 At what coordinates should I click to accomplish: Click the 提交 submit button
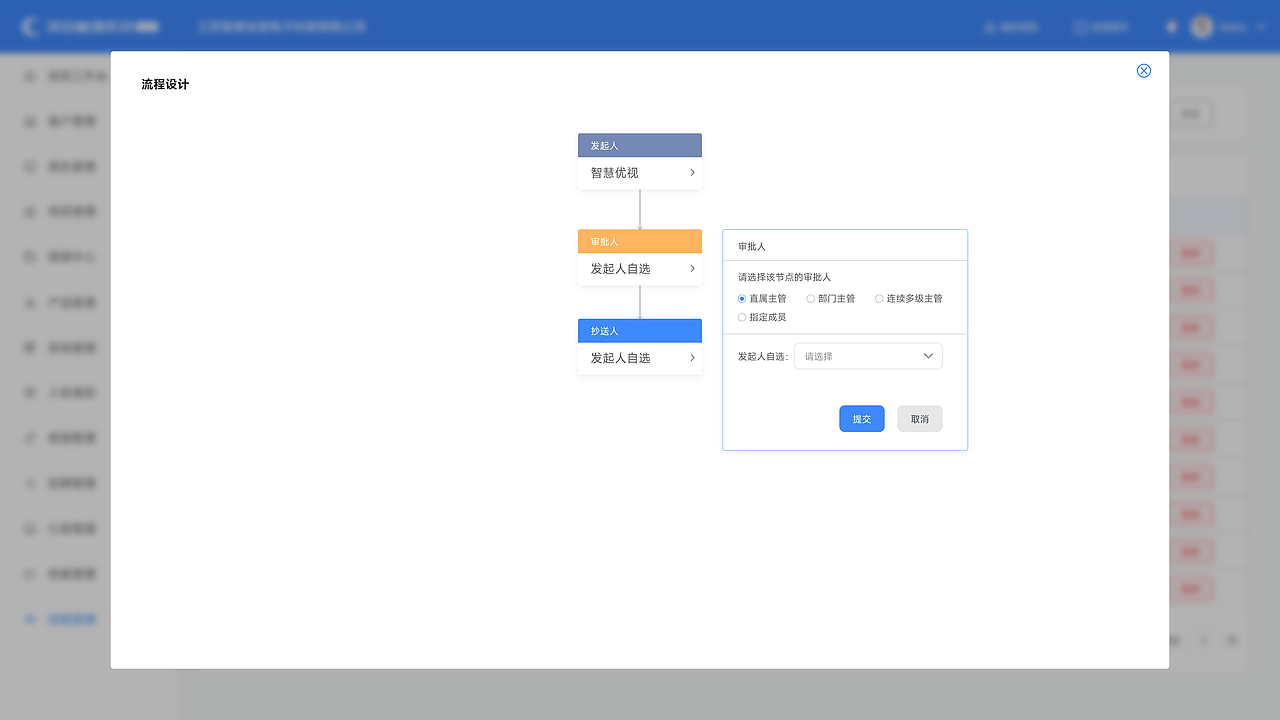[x=861, y=418]
